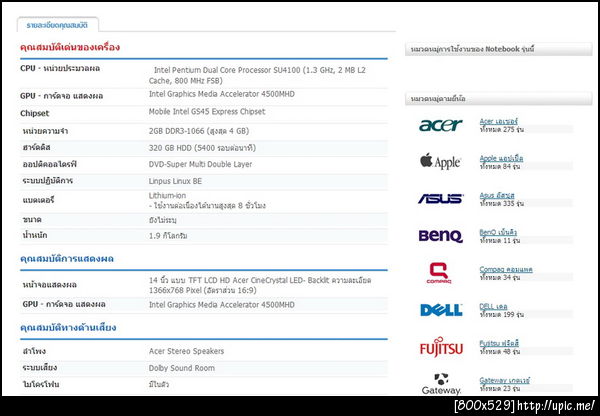The image size is (600, 416).
Task: Select the Asus total 335 models count
Action: point(502,203)
